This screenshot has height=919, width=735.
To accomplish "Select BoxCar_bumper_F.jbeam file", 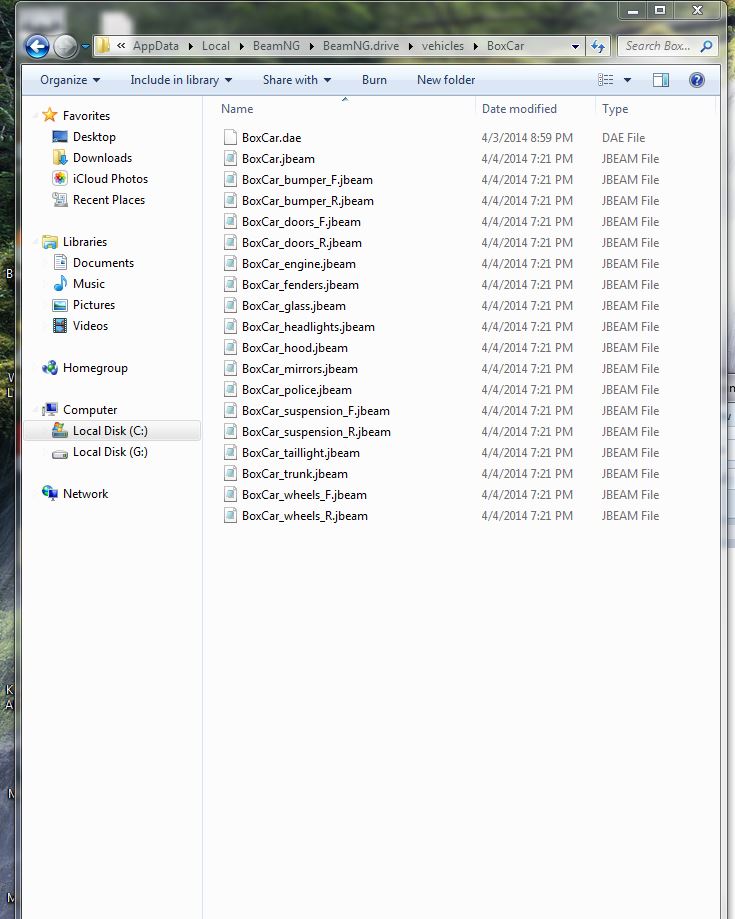I will pos(307,180).
